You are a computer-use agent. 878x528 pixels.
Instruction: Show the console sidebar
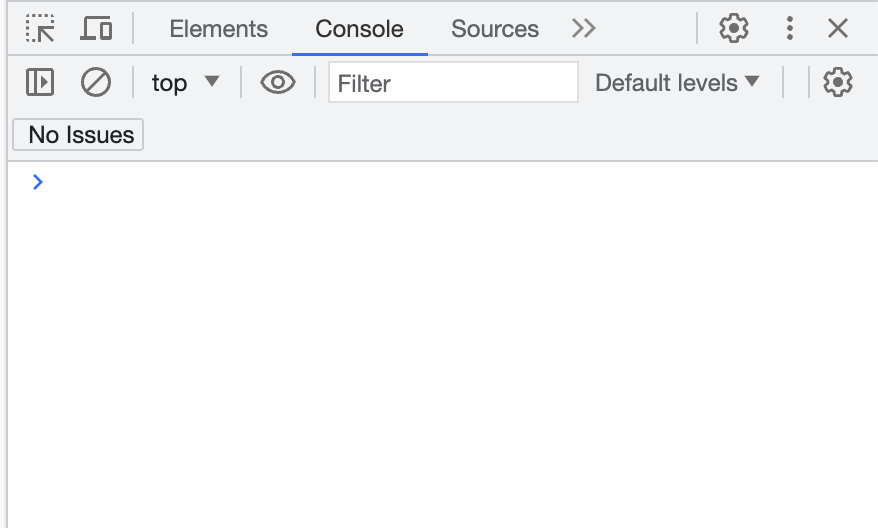point(40,82)
